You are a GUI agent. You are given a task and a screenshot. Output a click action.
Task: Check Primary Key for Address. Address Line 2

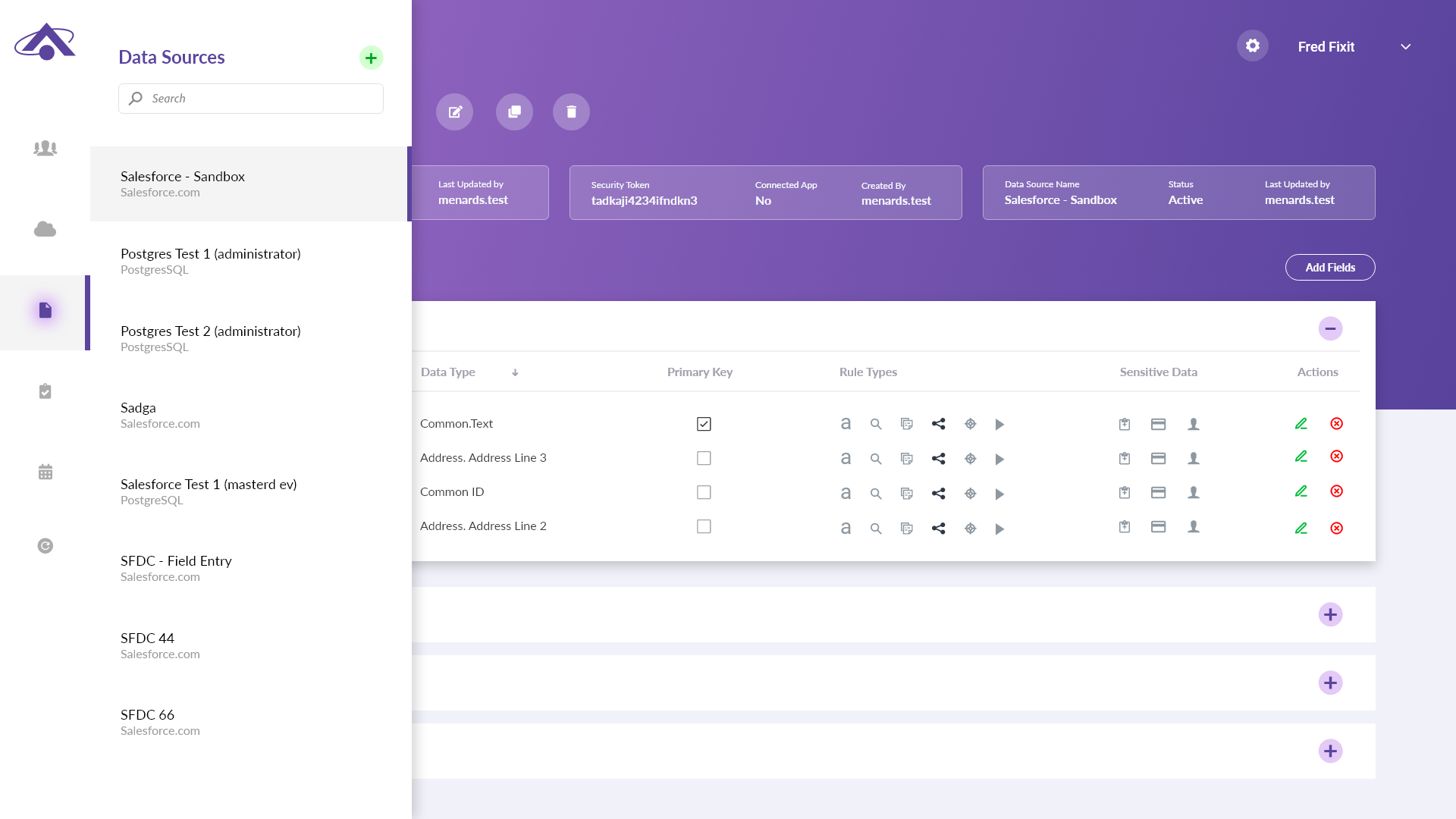click(704, 526)
